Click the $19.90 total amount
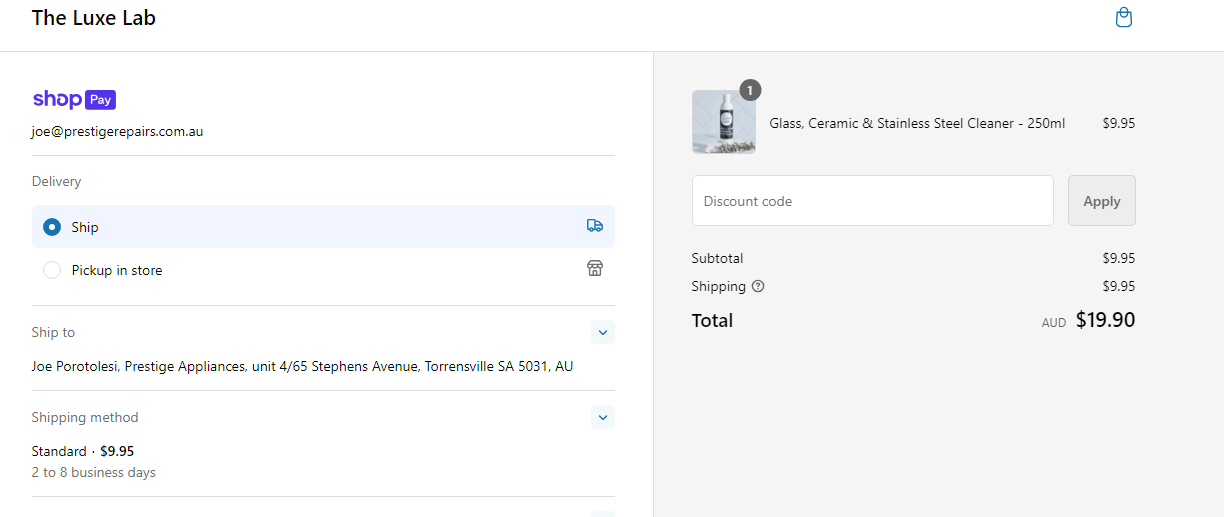 coord(1105,320)
